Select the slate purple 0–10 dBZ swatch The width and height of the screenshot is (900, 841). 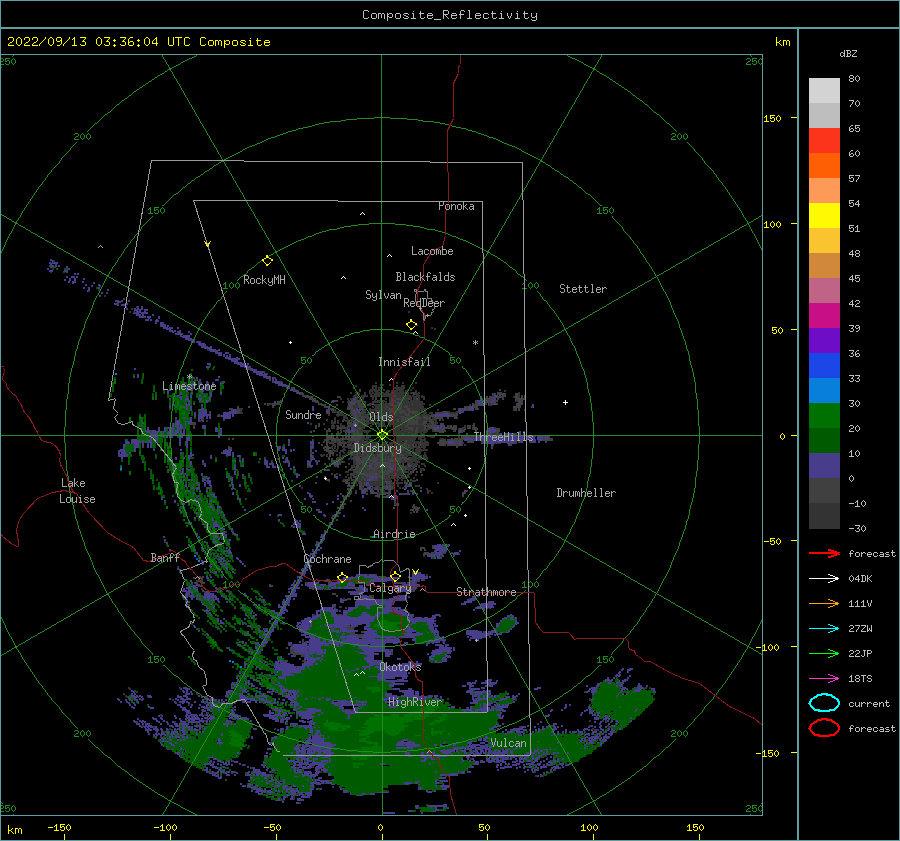(x=824, y=466)
